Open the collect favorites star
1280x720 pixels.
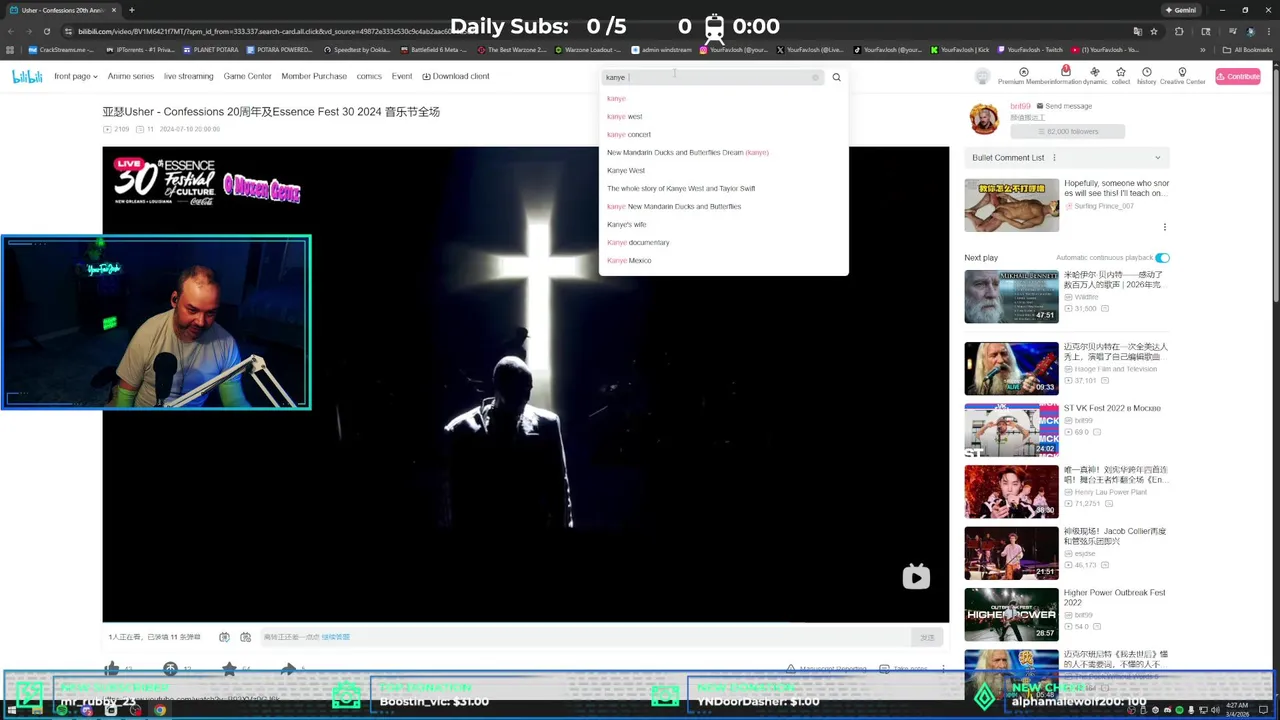point(1121,72)
